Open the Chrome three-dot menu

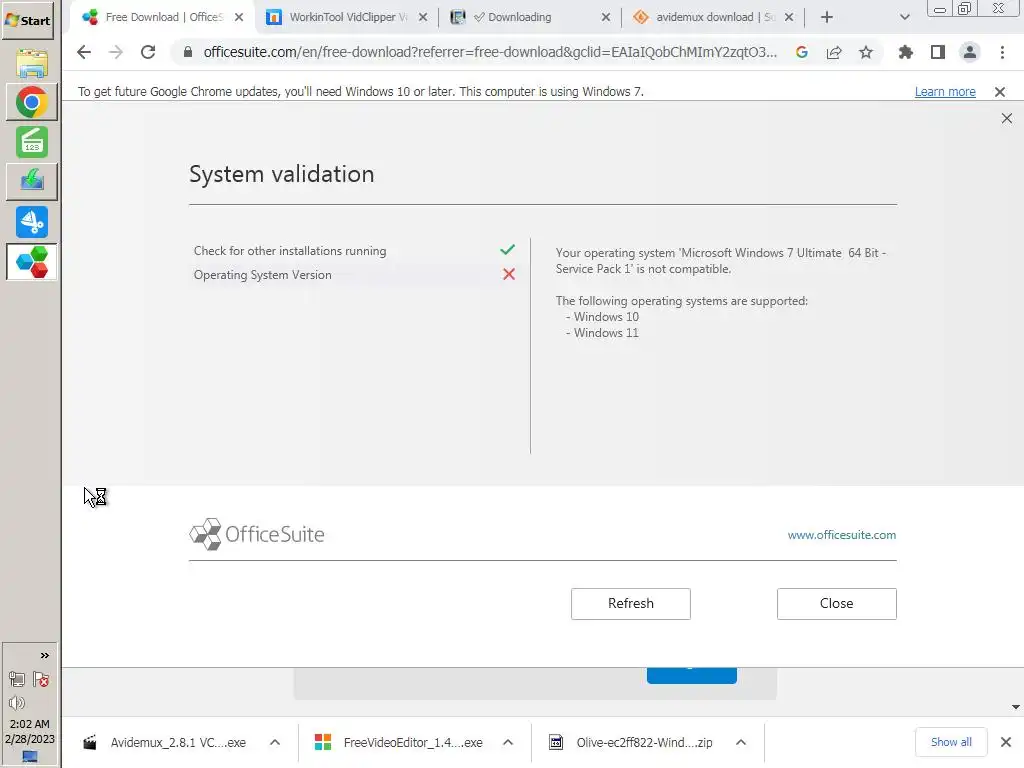(x=1002, y=52)
